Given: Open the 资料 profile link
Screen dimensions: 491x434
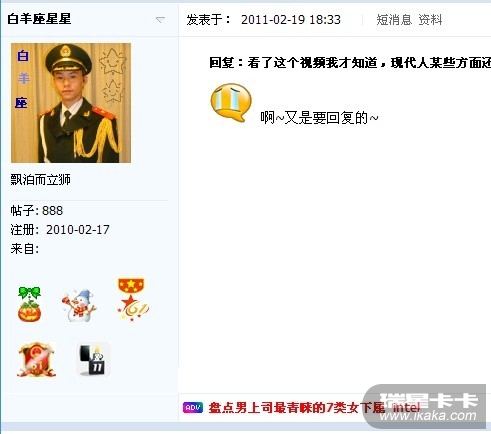Looking at the screenshot, I should tap(430, 20).
